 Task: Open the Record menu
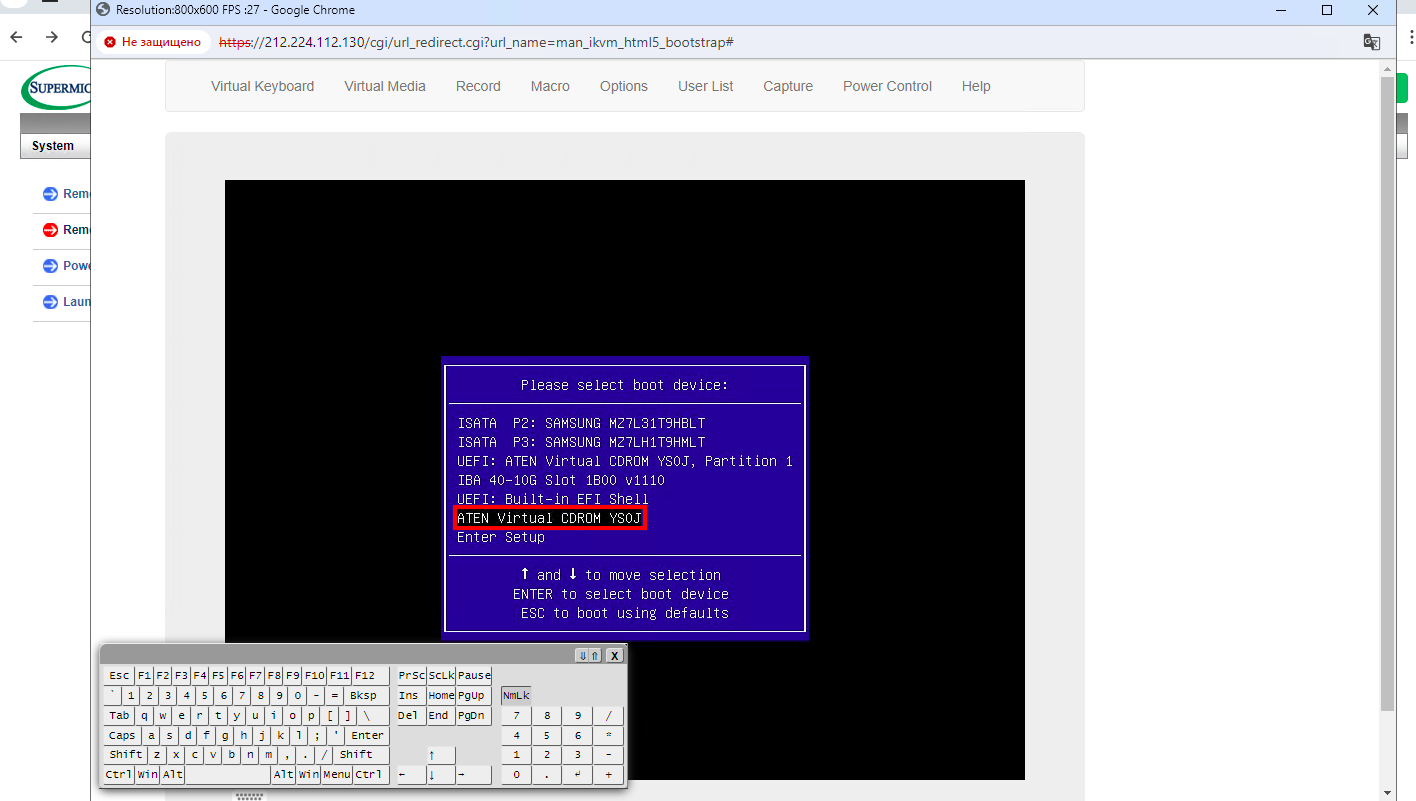(x=478, y=86)
